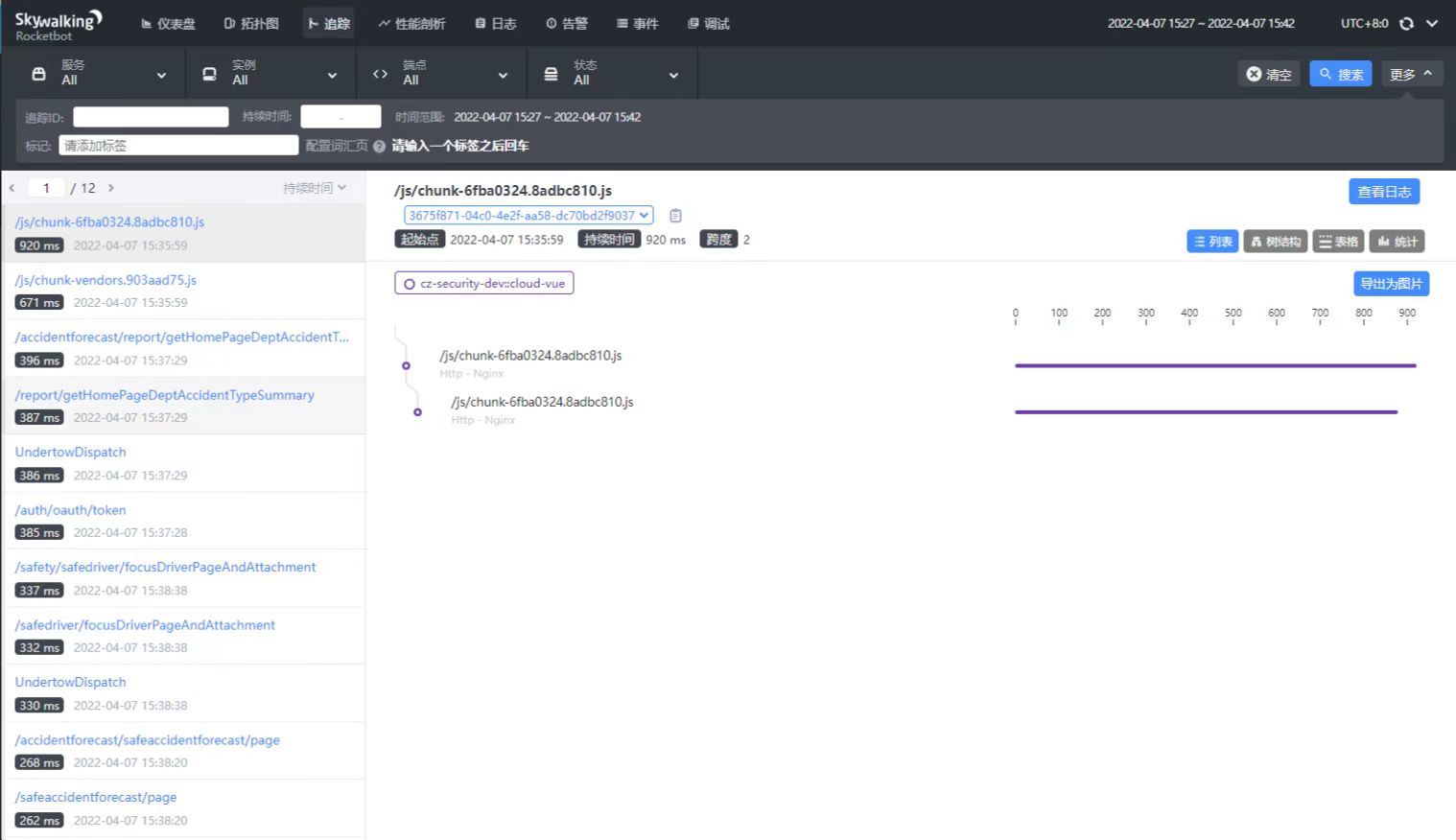
Task: Open the 日志 log page
Action: (x=496, y=23)
